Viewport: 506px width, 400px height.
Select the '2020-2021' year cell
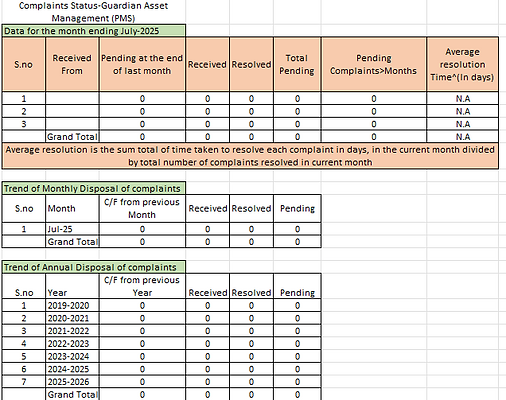pos(72,318)
